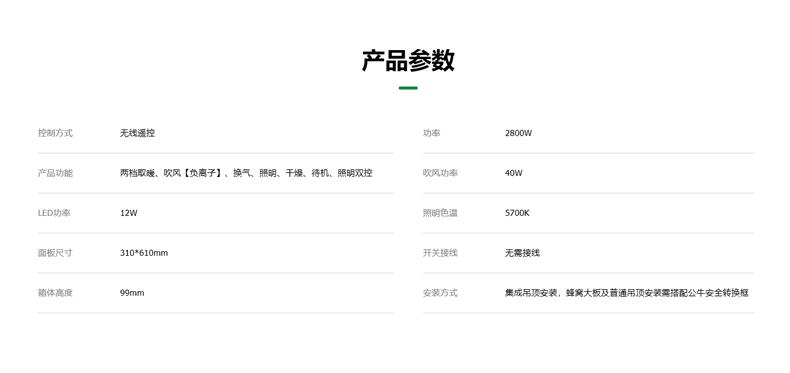The image size is (790, 373).
Task: Select the 面板尺寸 label
Action: click(55, 253)
